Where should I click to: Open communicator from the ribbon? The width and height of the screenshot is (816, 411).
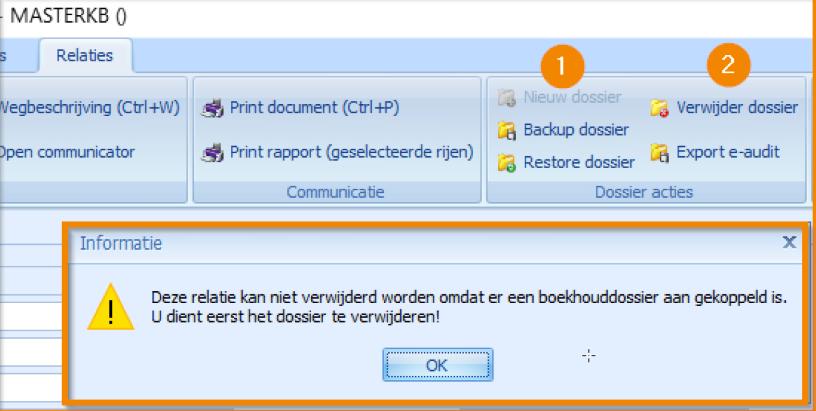[x=64, y=153]
